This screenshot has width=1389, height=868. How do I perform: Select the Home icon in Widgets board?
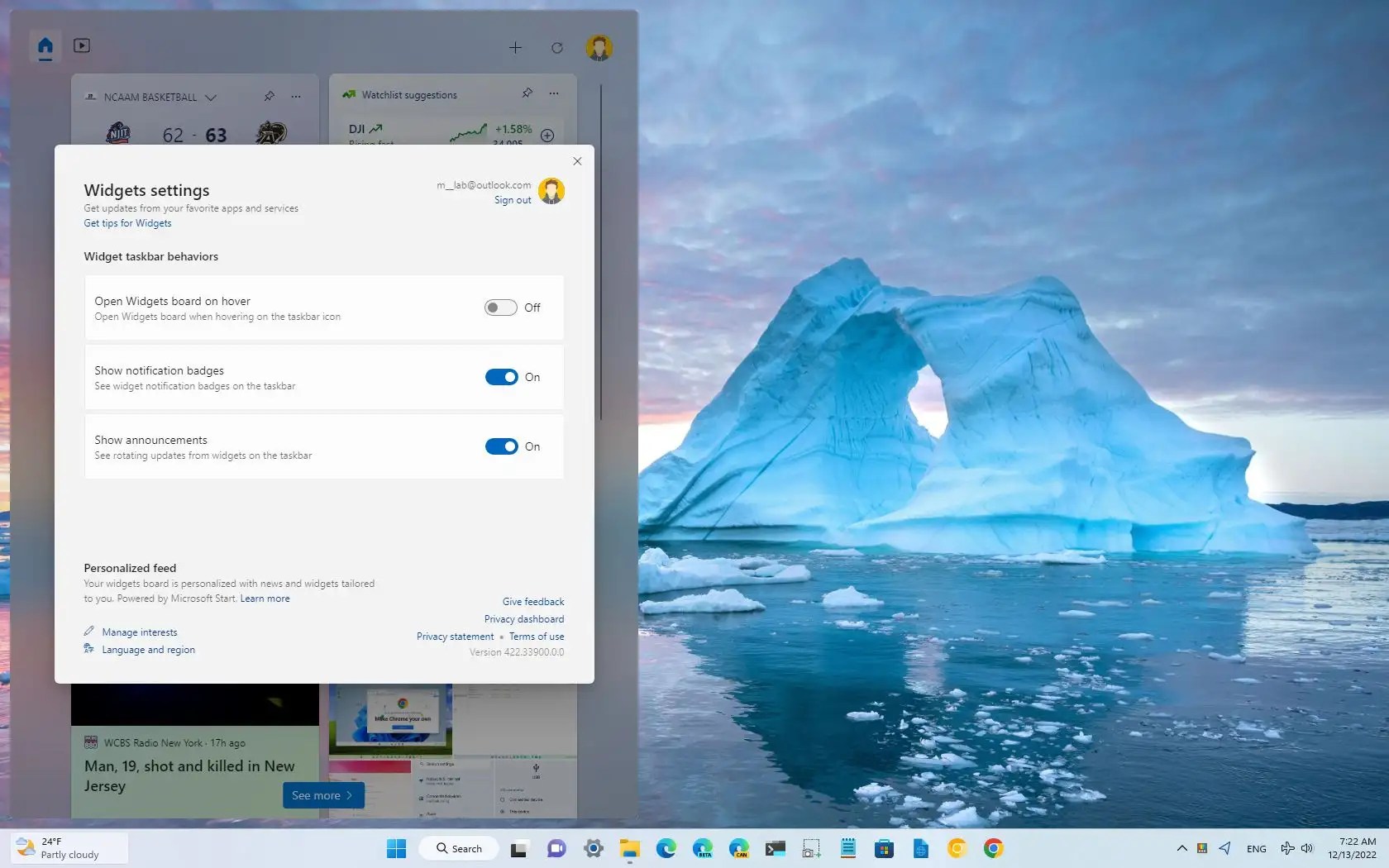(45, 47)
